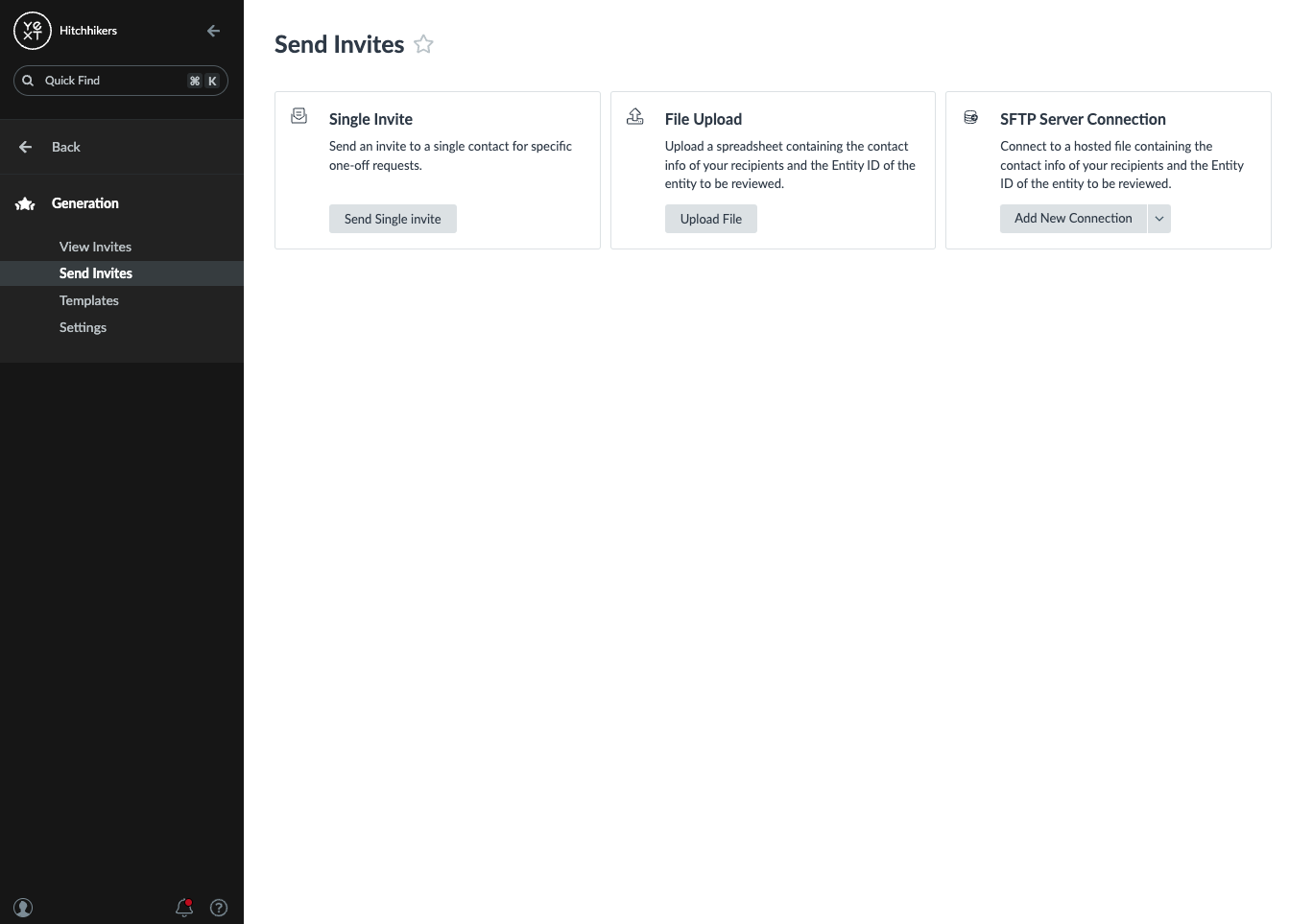Open the user profile icon
1289x924 pixels.
(23, 908)
